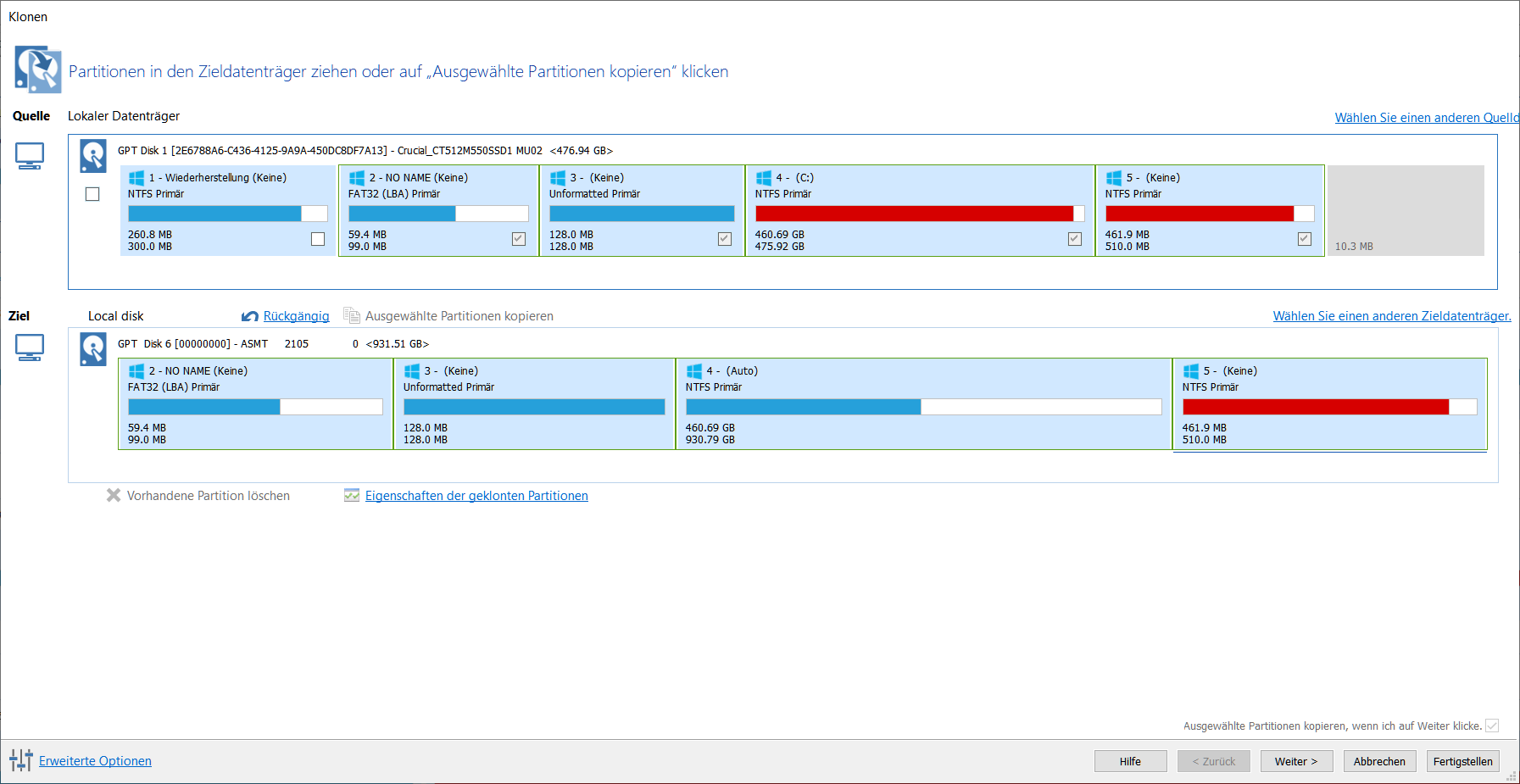Screen dimensions: 1520x784
Task: Select target partition 2 NO NAME FAT32 block
Action: 255,403
